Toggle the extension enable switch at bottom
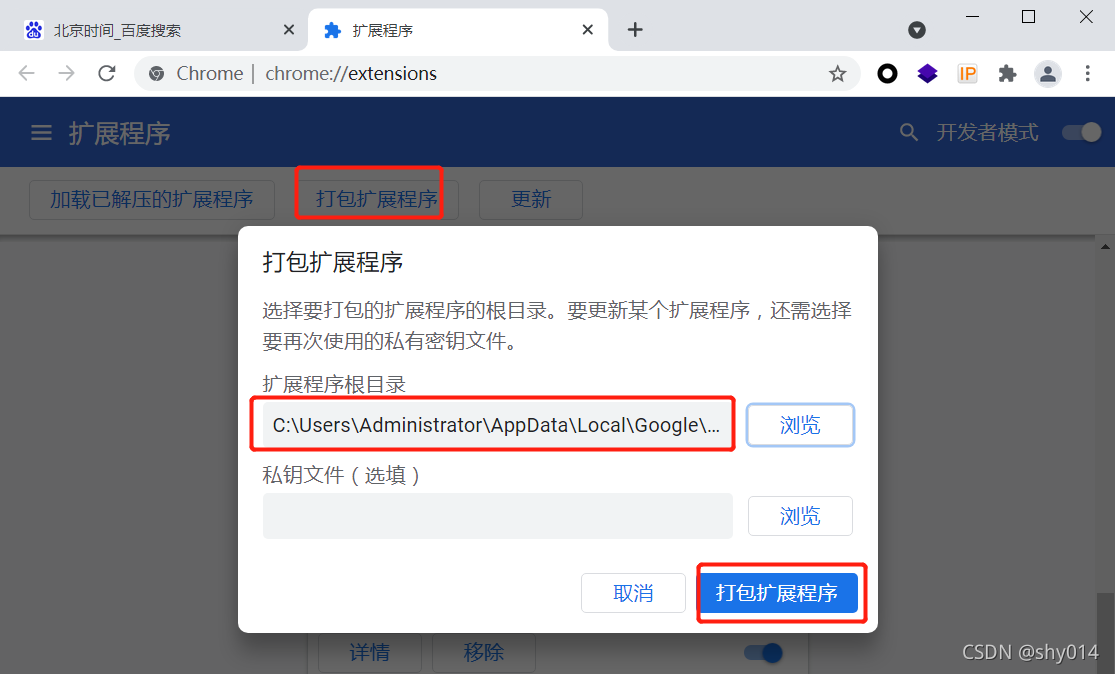This screenshot has width=1115, height=674. [764, 652]
